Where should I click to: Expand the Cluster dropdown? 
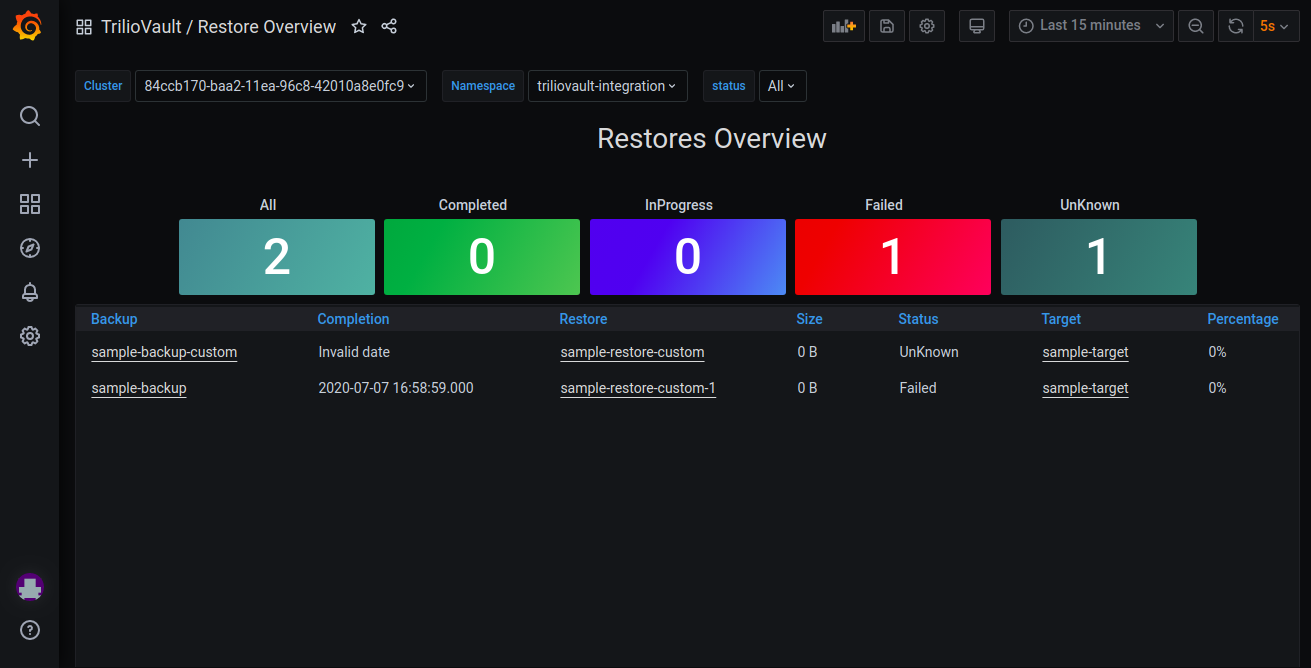[280, 86]
